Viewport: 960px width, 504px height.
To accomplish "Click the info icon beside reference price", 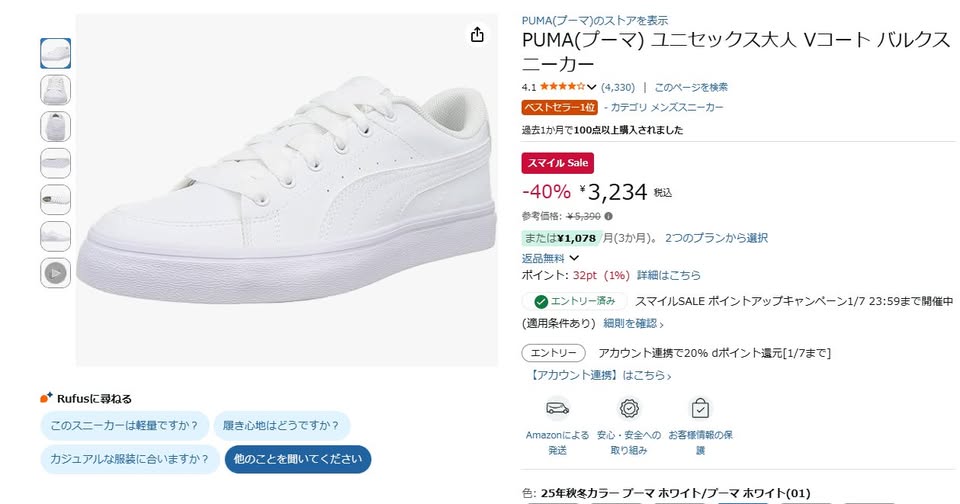I will (x=608, y=216).
